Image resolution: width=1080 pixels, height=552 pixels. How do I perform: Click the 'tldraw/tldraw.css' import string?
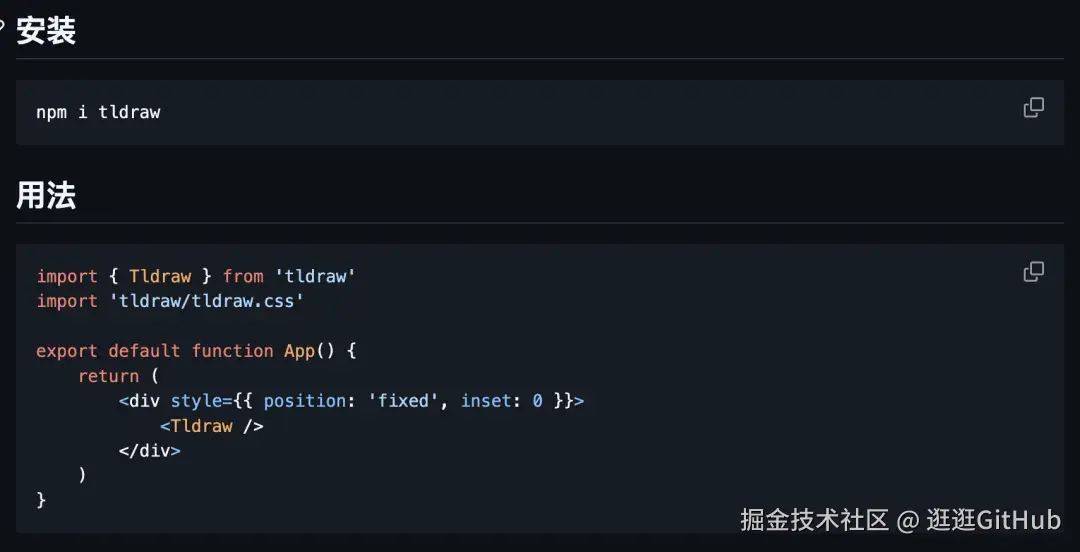pos(206,301)
